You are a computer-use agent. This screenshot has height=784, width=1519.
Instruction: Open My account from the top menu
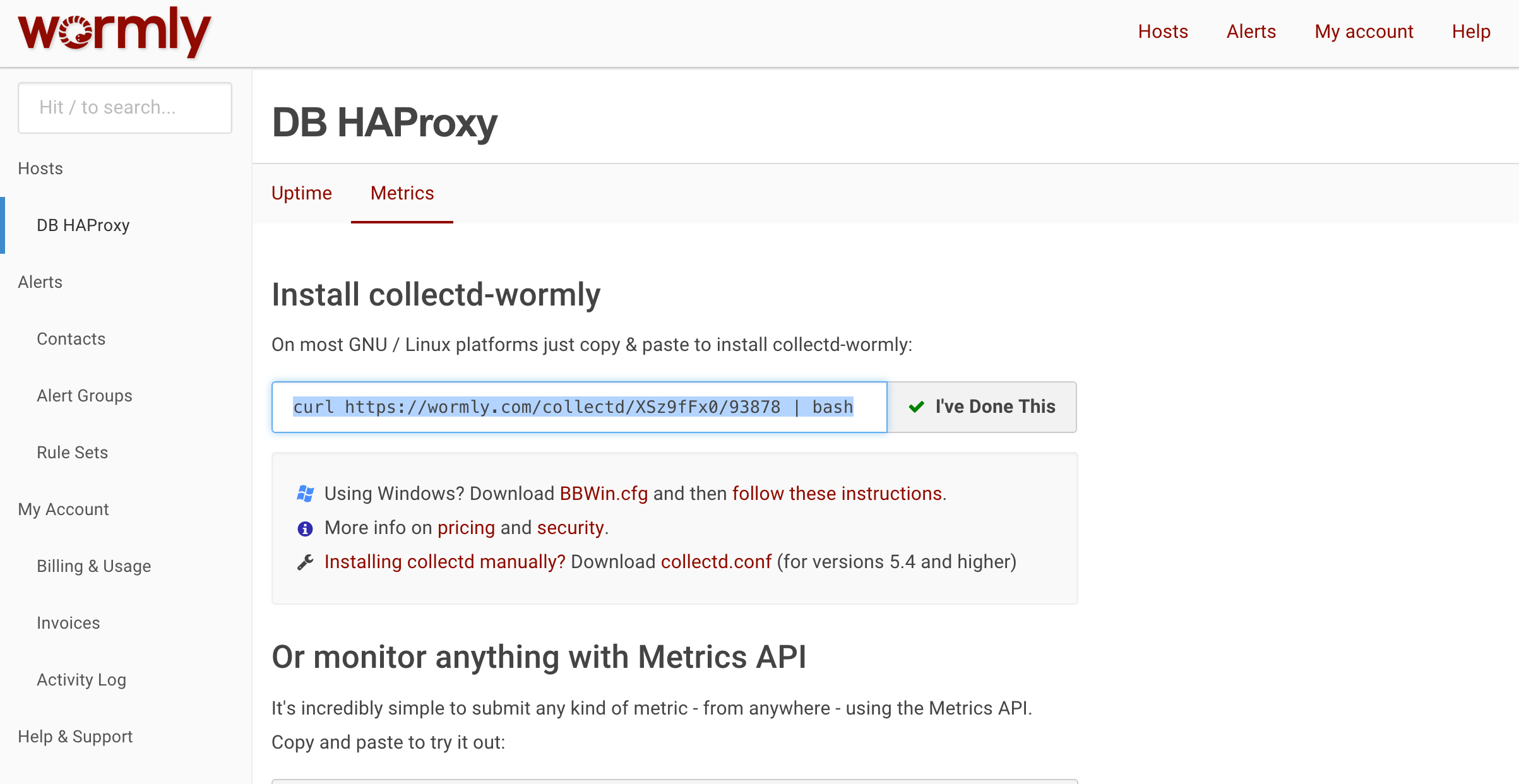1364,32
